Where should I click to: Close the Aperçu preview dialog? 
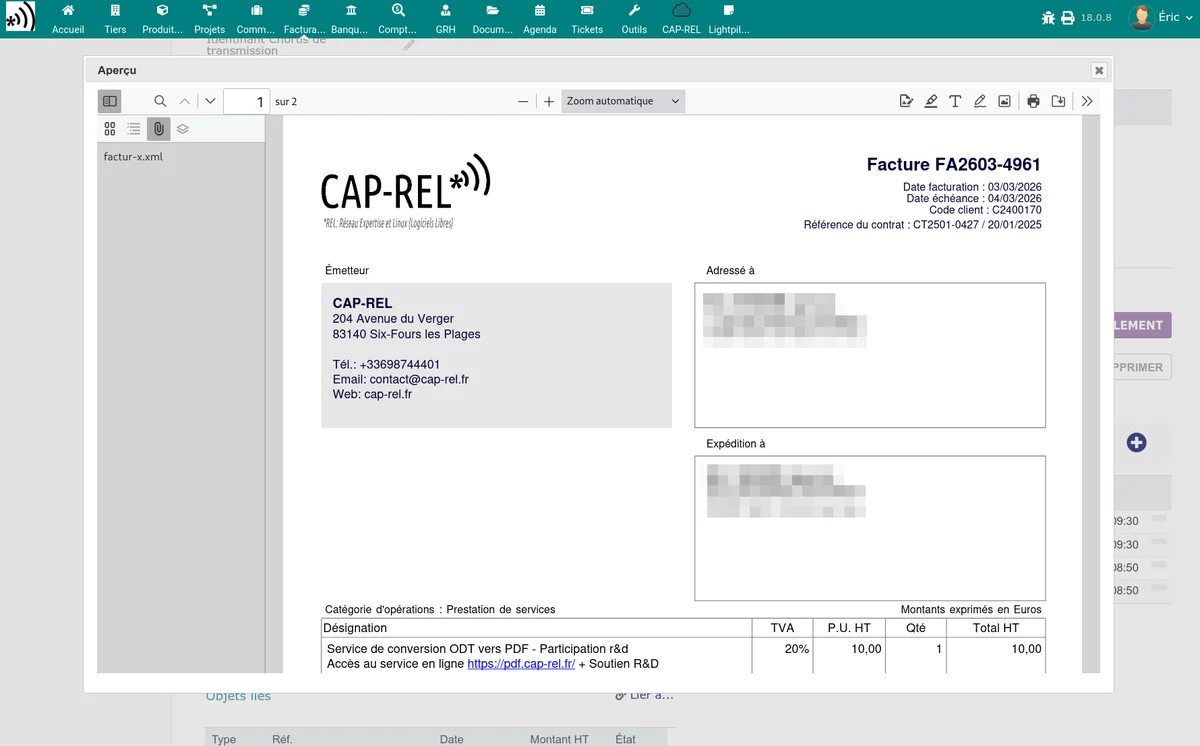click(x=1099, y=70)
